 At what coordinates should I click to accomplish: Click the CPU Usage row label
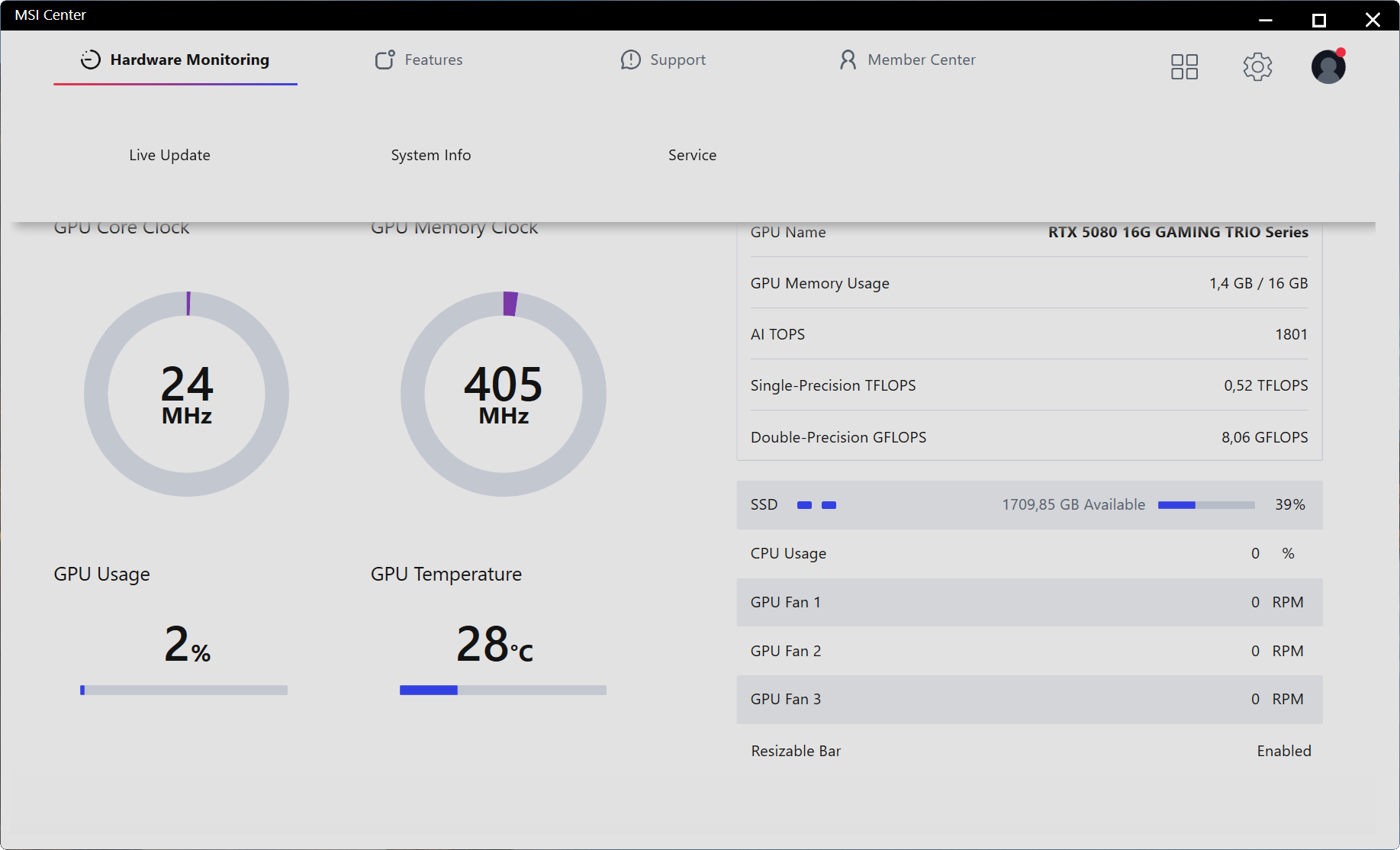[788, 553]
